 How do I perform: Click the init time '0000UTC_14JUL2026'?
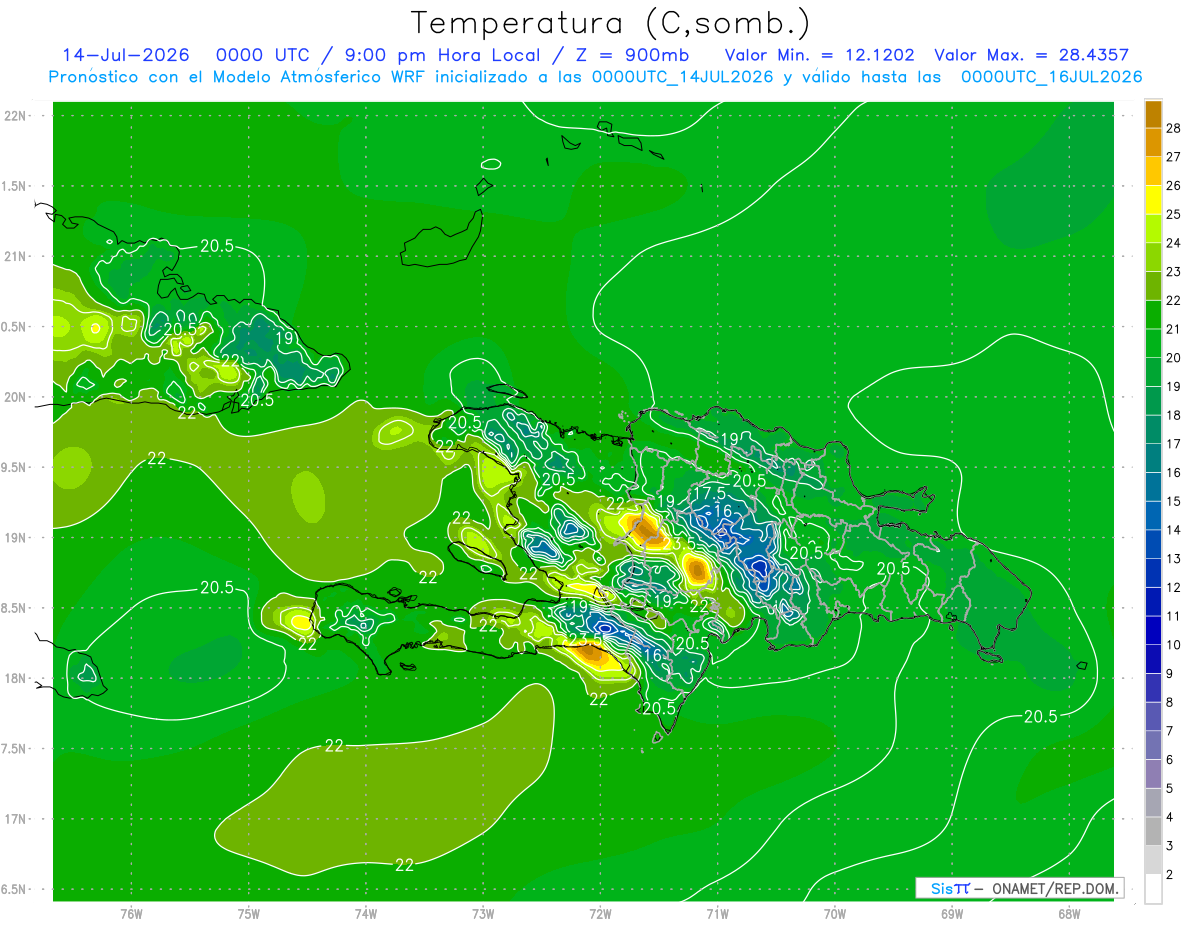tap(682, 77)
